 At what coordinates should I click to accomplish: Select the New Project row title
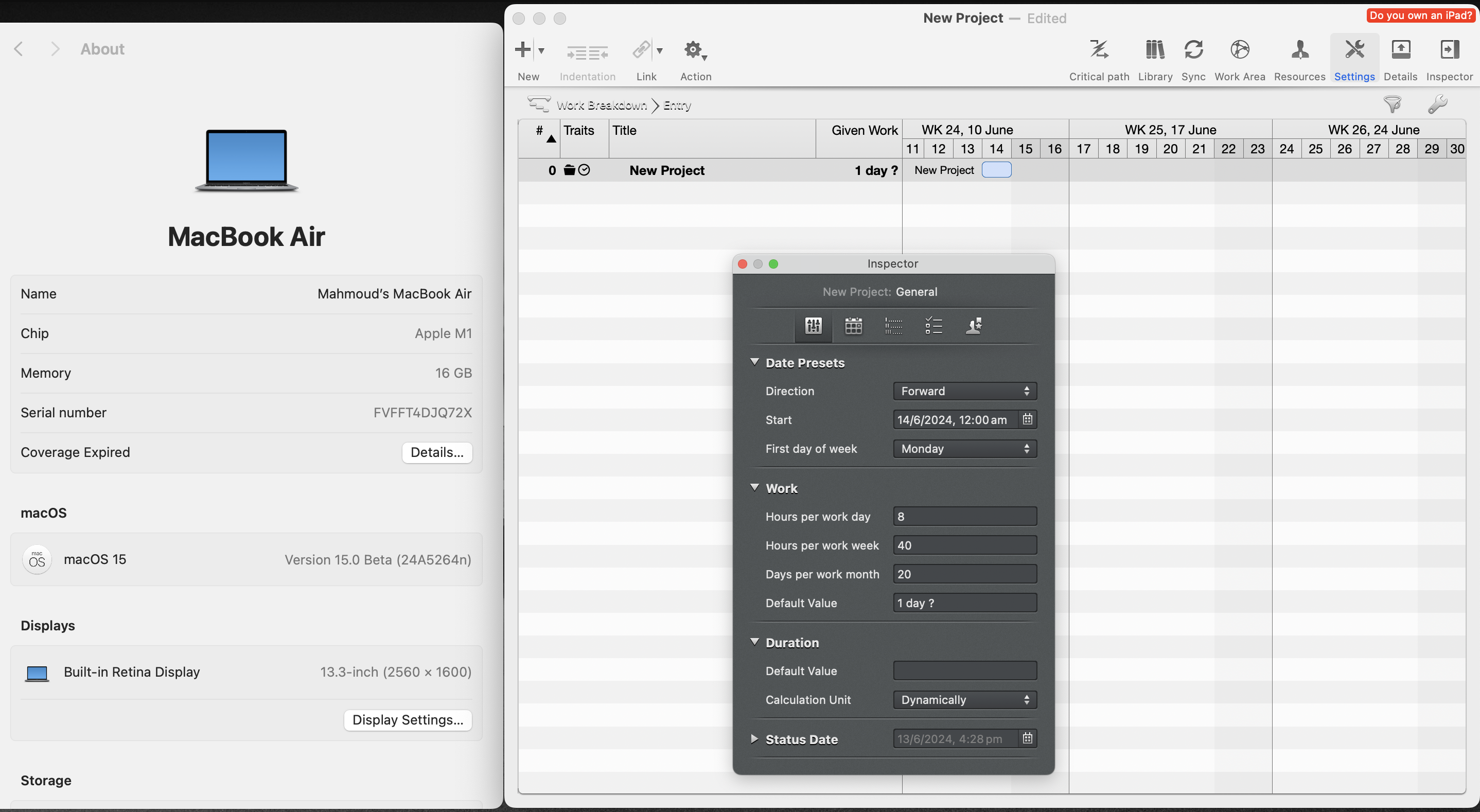tap(666, 170)
